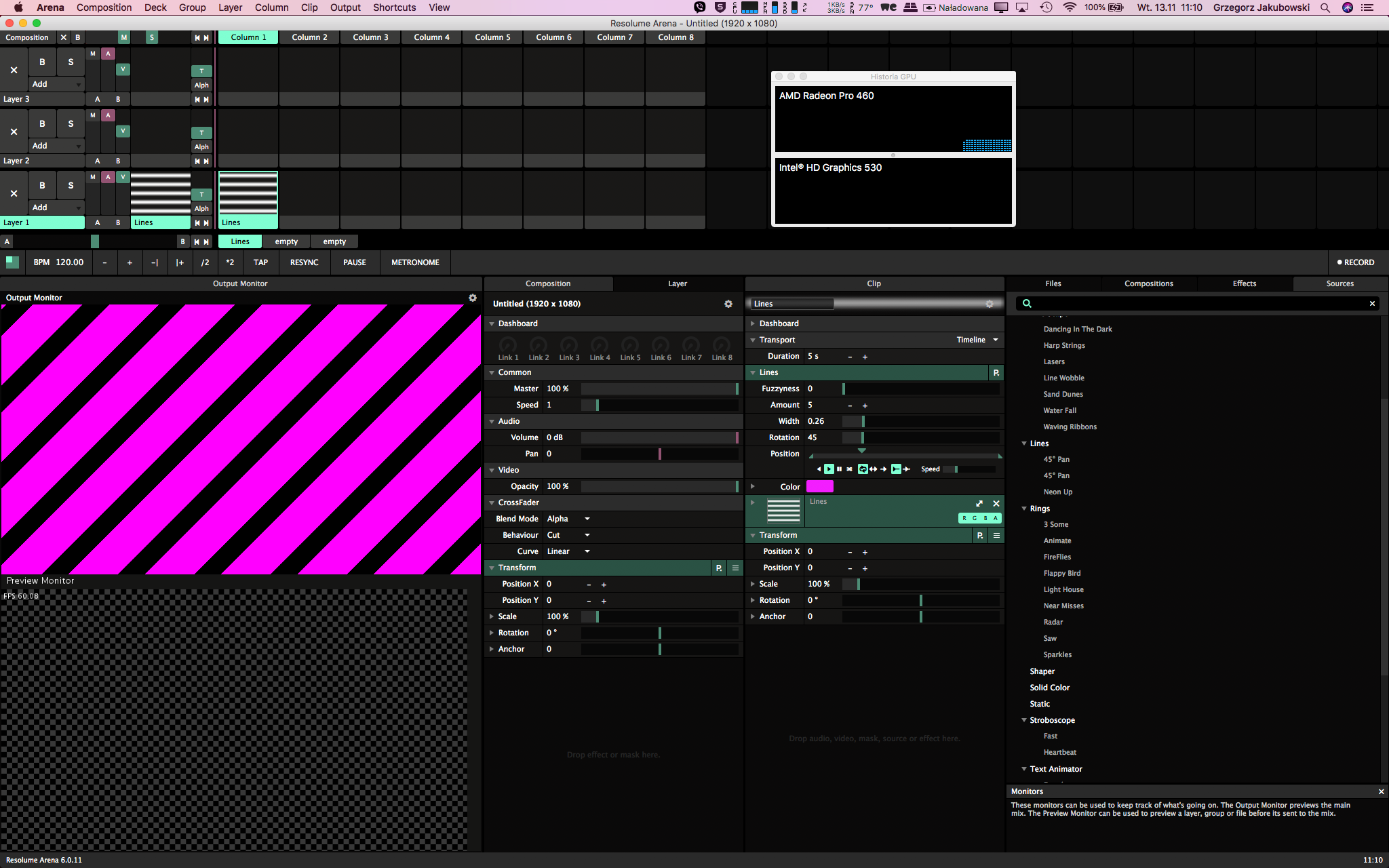
Task: Open the Blend Mode Alpha dropdown
Action: click(x=568, y=519)
